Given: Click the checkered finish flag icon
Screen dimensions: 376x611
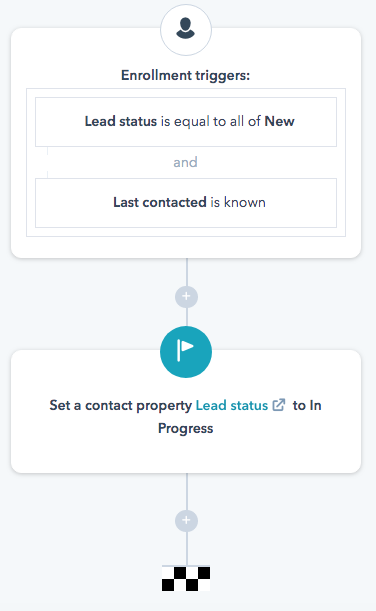Looking at the screenshot, I should tap(186, 578).
